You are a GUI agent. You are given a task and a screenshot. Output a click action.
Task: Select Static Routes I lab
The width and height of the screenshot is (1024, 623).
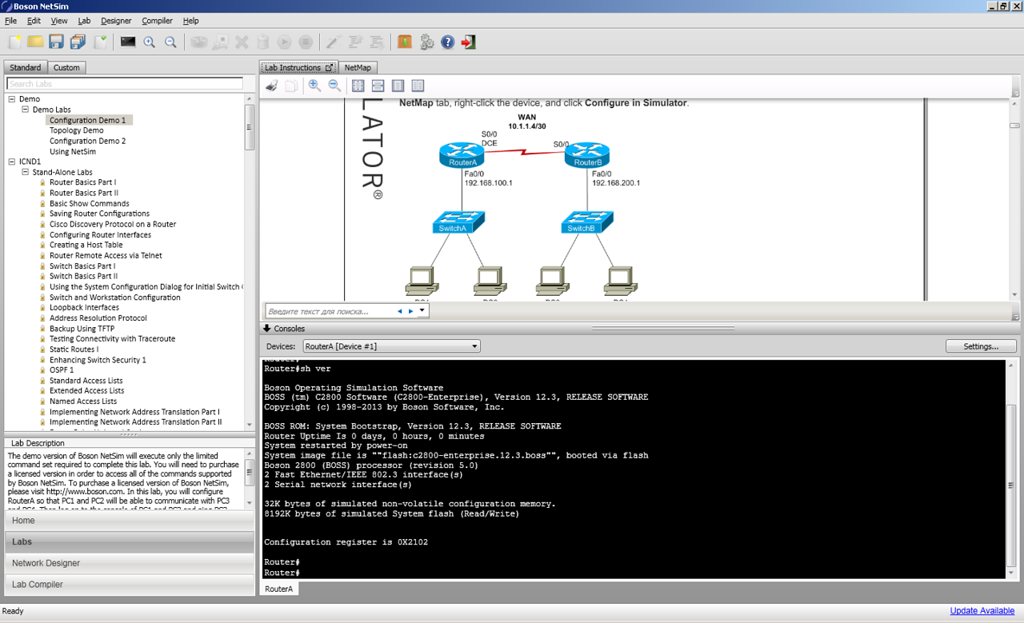point(74,349)
